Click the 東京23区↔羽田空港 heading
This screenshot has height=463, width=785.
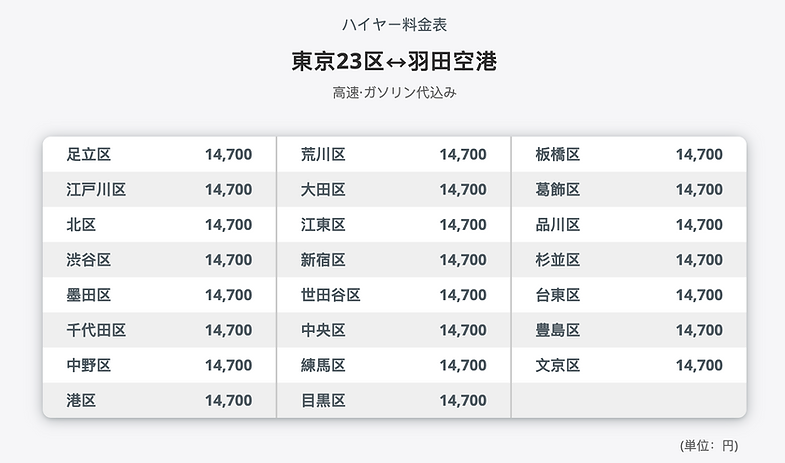click(x=393, y=61)
